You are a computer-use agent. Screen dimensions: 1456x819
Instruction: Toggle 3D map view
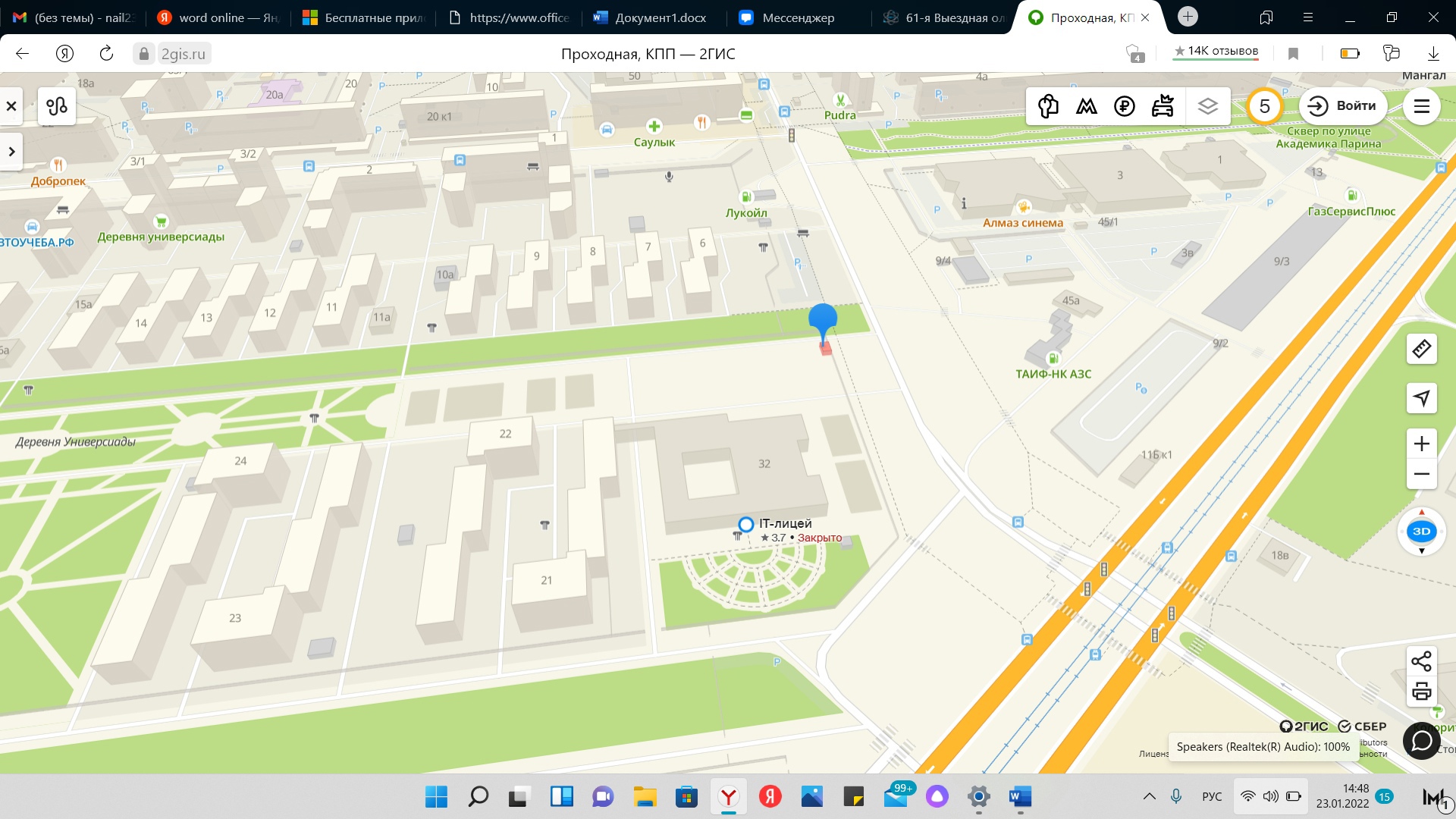coord(1421,532)
